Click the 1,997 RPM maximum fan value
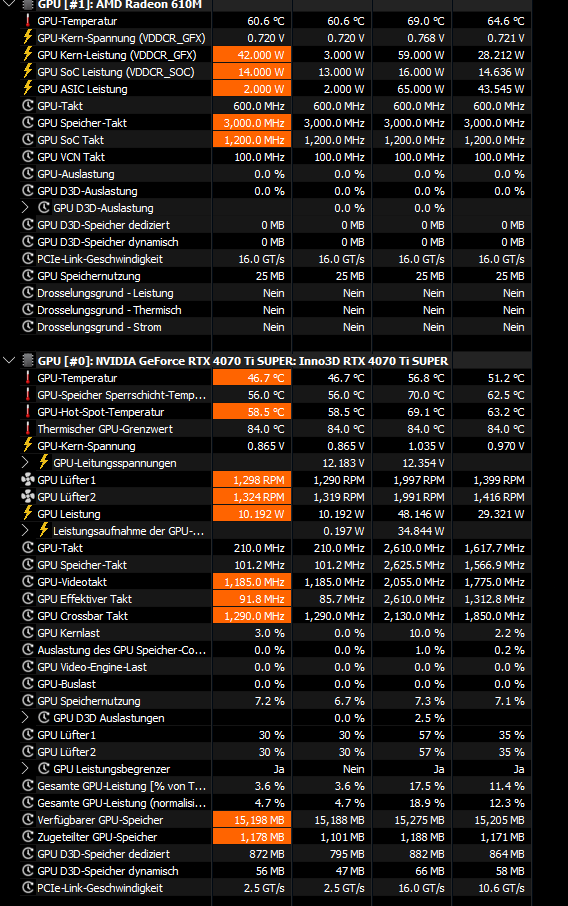This screenshot has height=906, width=568. pos(419,480)
